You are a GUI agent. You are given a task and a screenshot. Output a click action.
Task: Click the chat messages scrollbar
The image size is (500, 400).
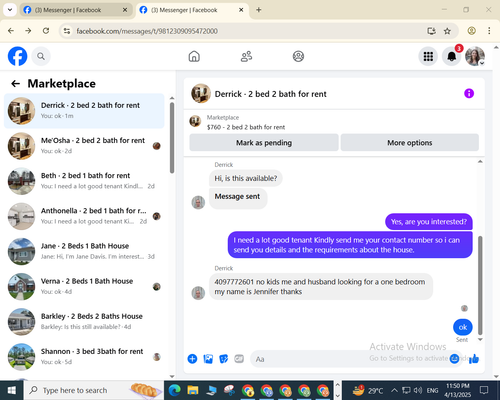[480, 285]
